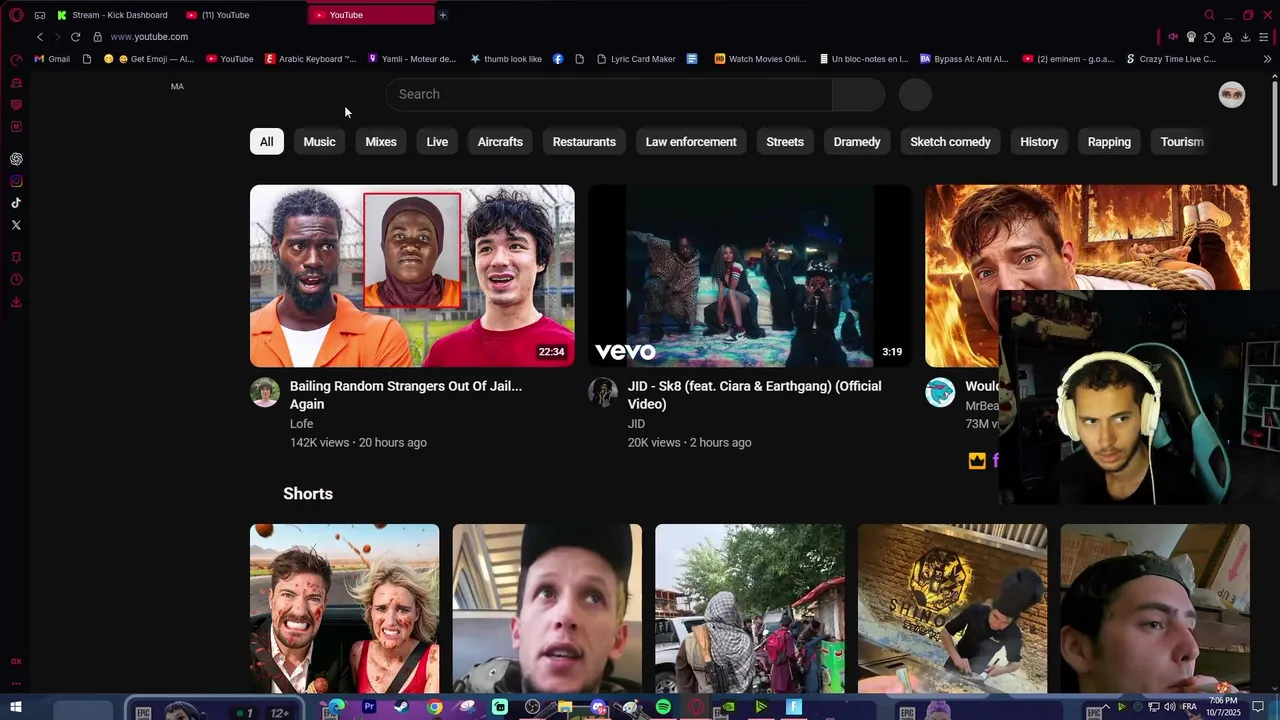Open the history clock icon in the sidebar
Image resolution: width=1280 pixels, height=720 pixels.
click(x=16, y=280)
